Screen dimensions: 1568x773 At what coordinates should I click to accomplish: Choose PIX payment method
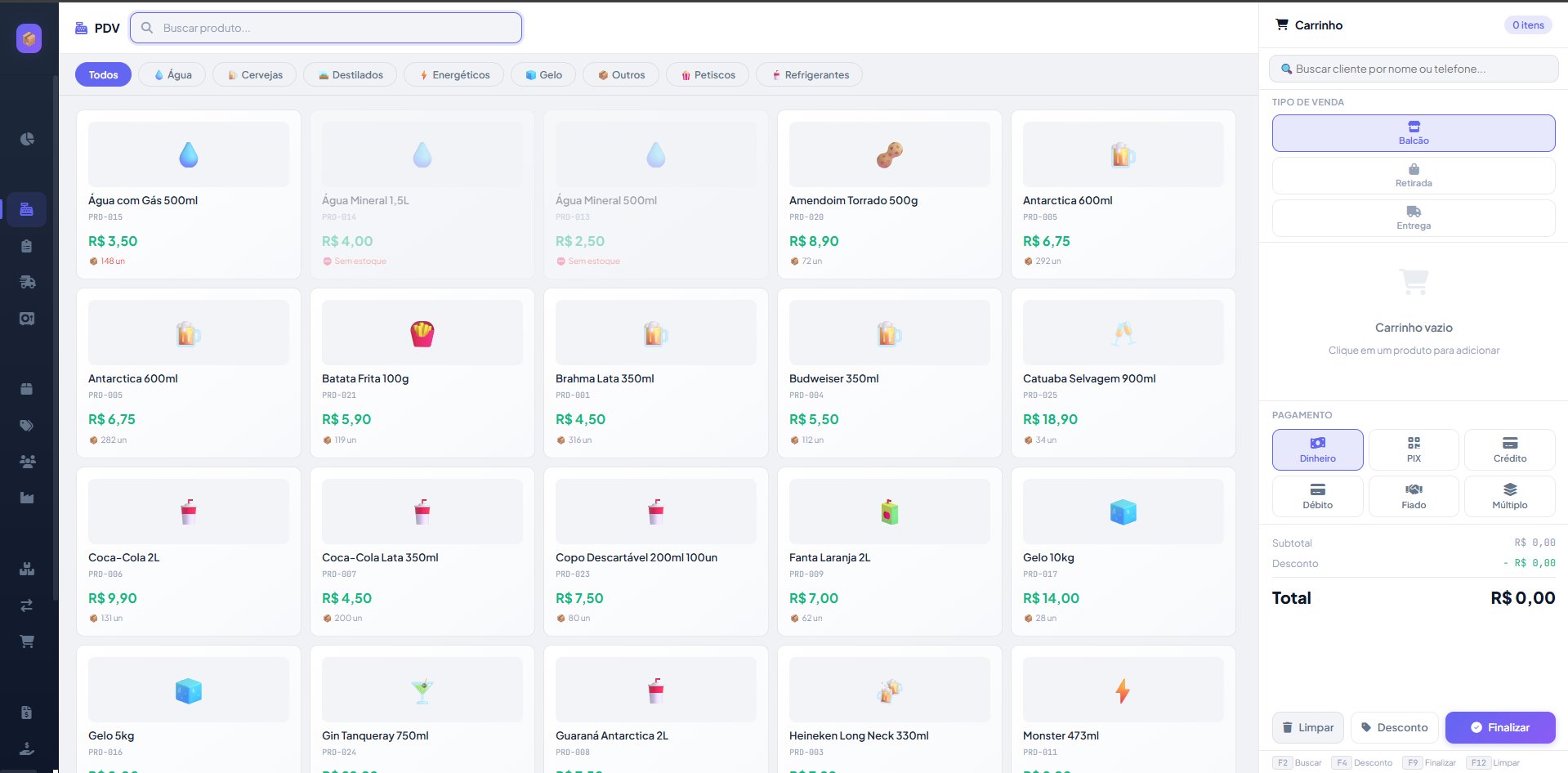click(x=1414, y=449)
